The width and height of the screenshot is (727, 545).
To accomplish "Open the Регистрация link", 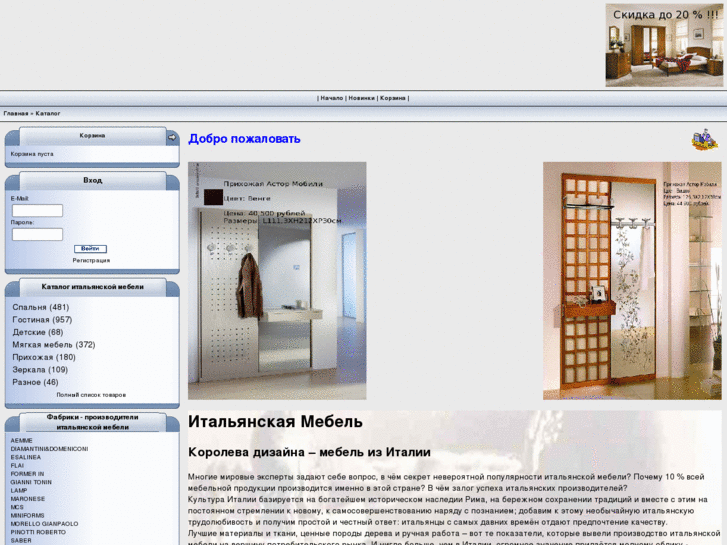I will coord(91,261).
